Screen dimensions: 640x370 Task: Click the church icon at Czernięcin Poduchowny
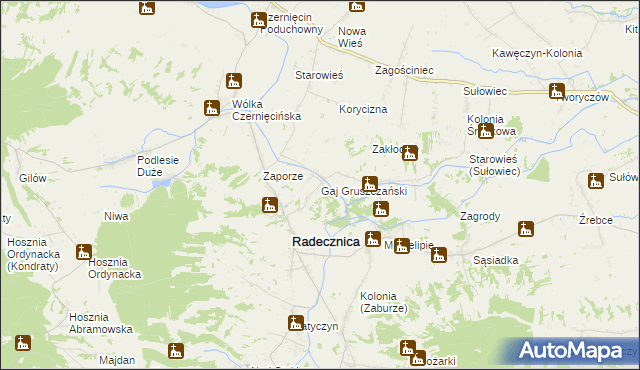(259, 20)
